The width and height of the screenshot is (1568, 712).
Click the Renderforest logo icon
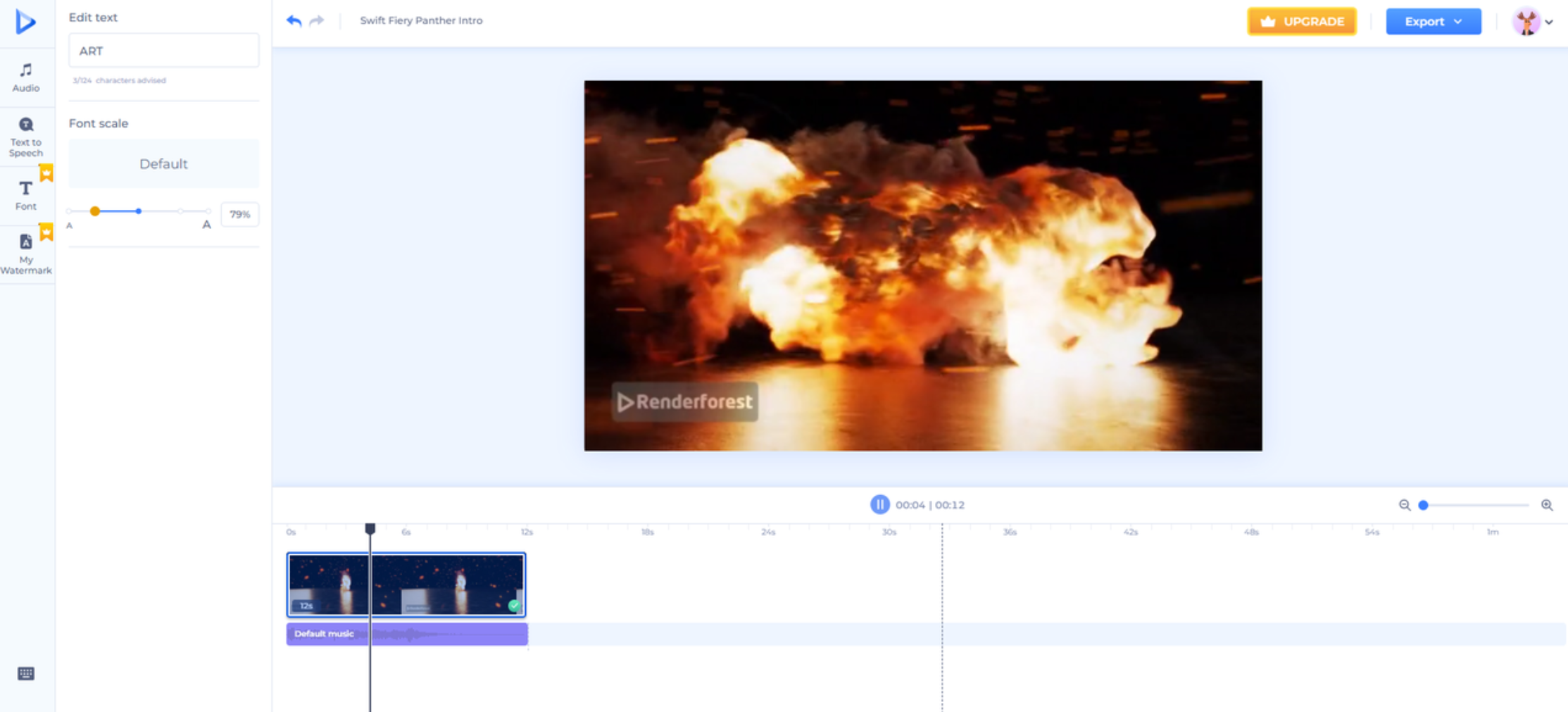coord(25,22)
